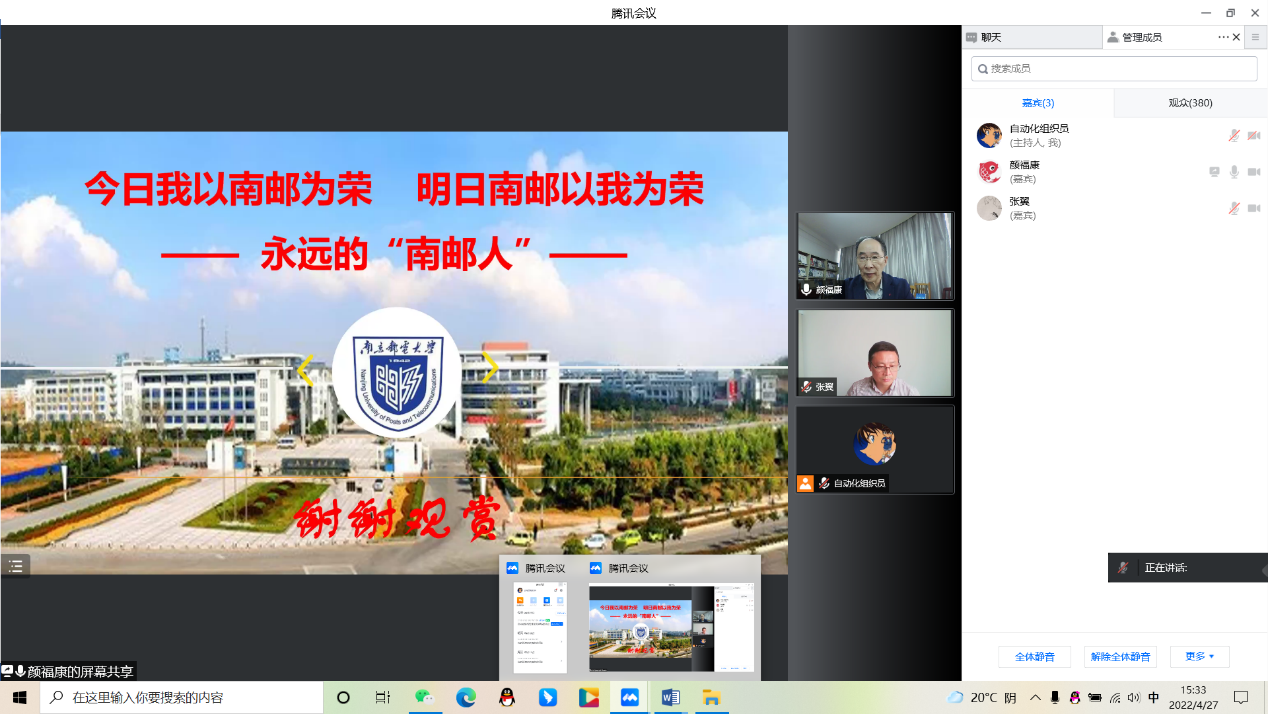Screen dimensions: 1268x714
Task: Unmute microphone of 自动化组织员 in member list
Action: point(1234,136)
